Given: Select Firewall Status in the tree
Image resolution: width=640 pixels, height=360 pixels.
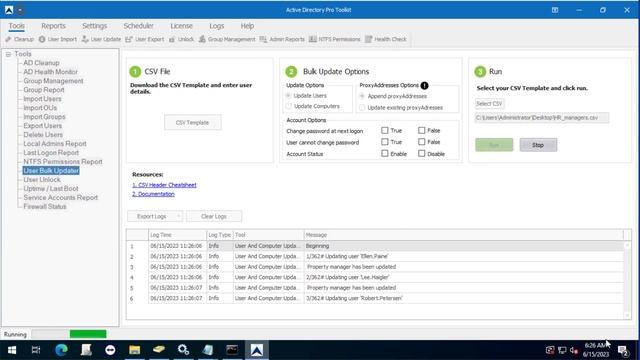Looking at the screenshot, I should [x=44, y=207].
